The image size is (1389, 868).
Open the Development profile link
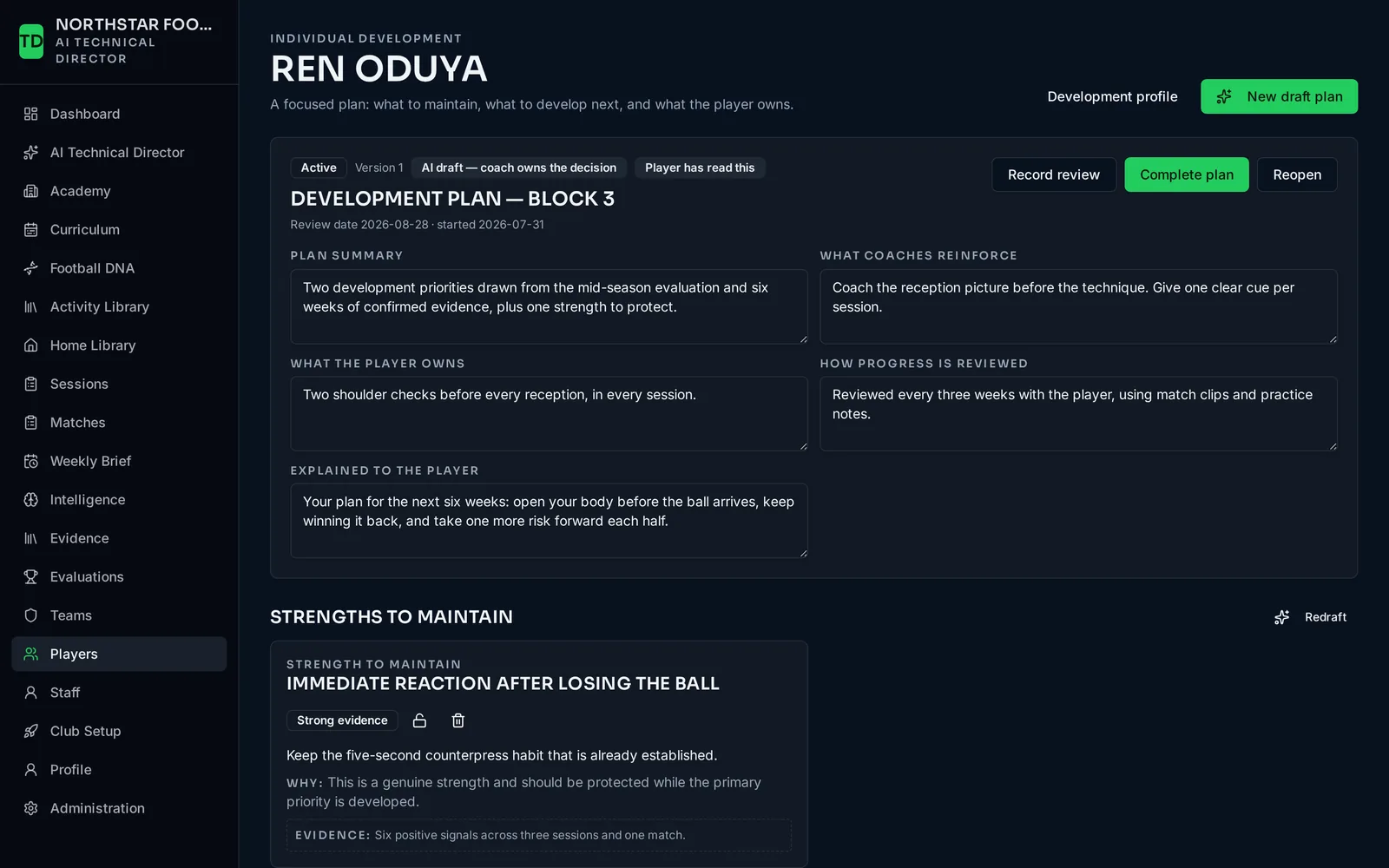point(1112,96)
